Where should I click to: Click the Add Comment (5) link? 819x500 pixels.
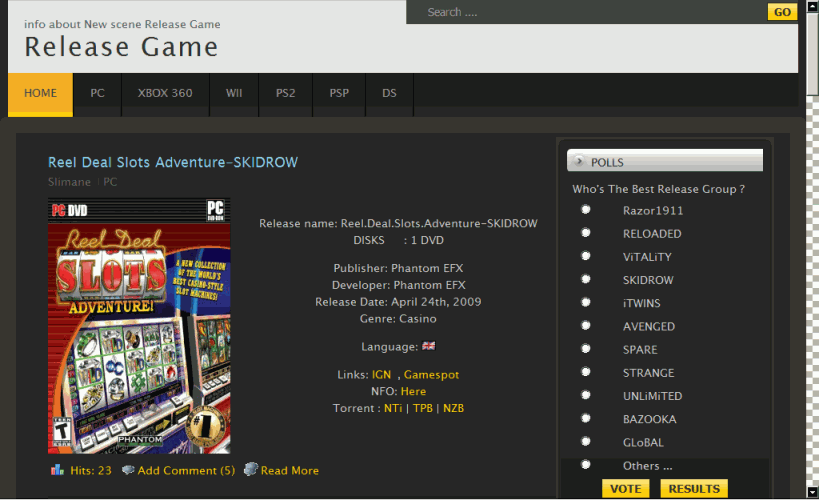(186, 471)
